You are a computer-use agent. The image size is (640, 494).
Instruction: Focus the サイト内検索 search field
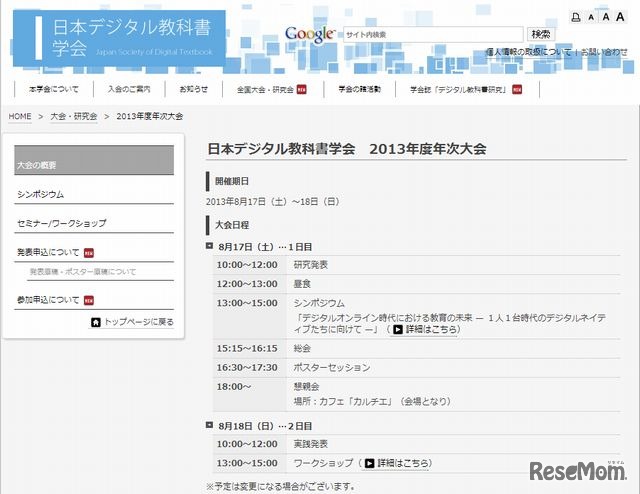pos(433,35)
